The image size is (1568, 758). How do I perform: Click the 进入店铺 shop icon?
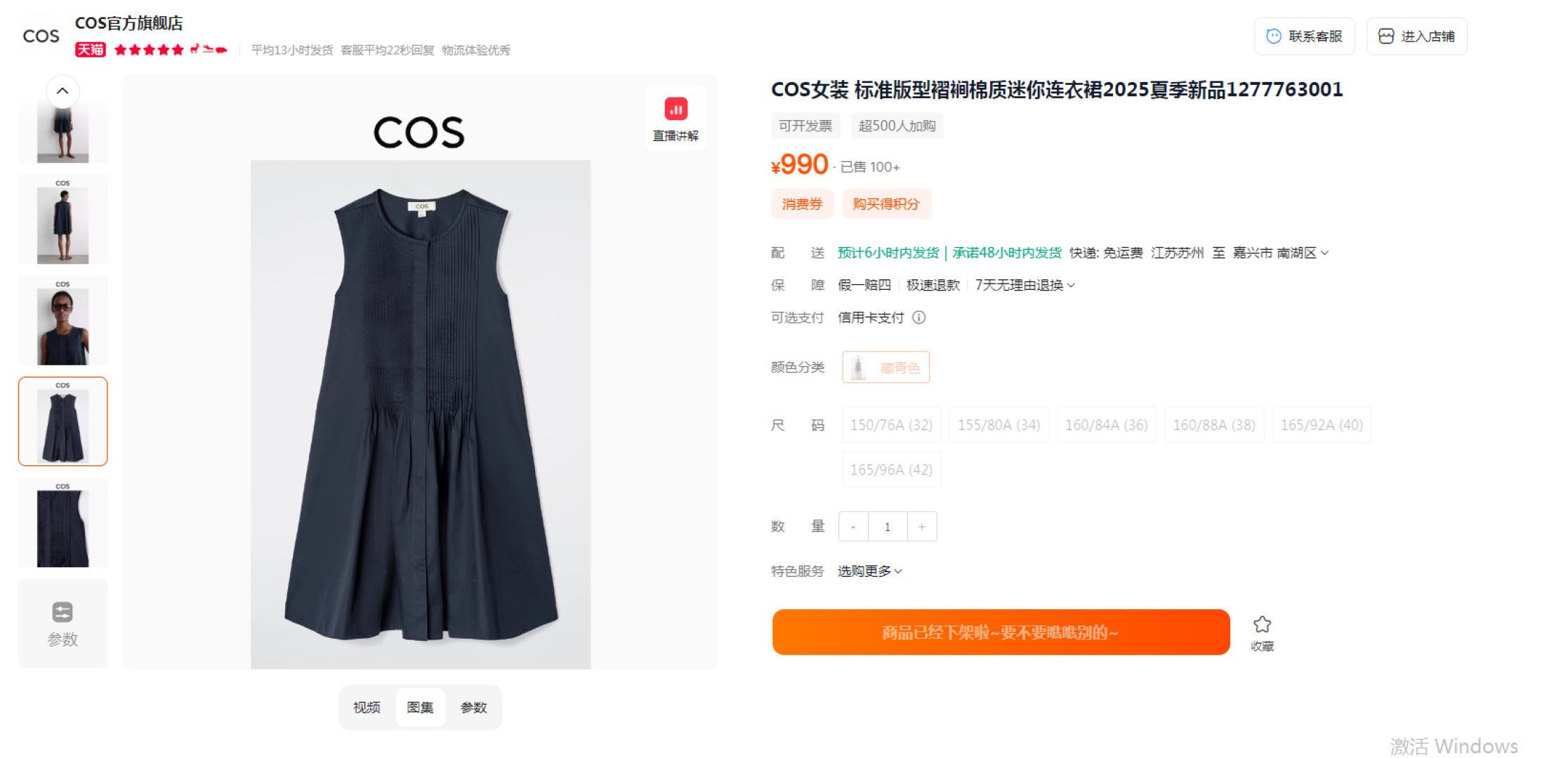click(x=1385, y=36)
